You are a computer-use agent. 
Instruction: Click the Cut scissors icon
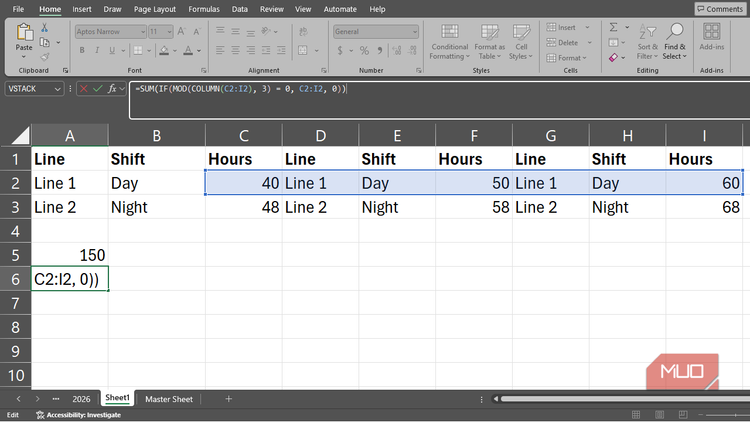pos(44,28)
